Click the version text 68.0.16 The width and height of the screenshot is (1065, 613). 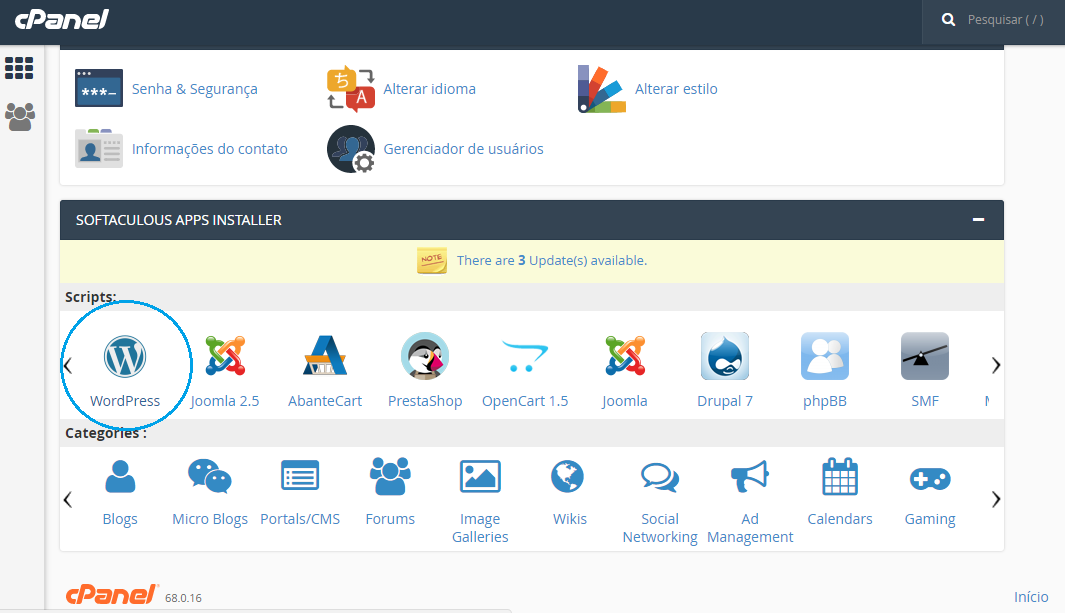183,598
